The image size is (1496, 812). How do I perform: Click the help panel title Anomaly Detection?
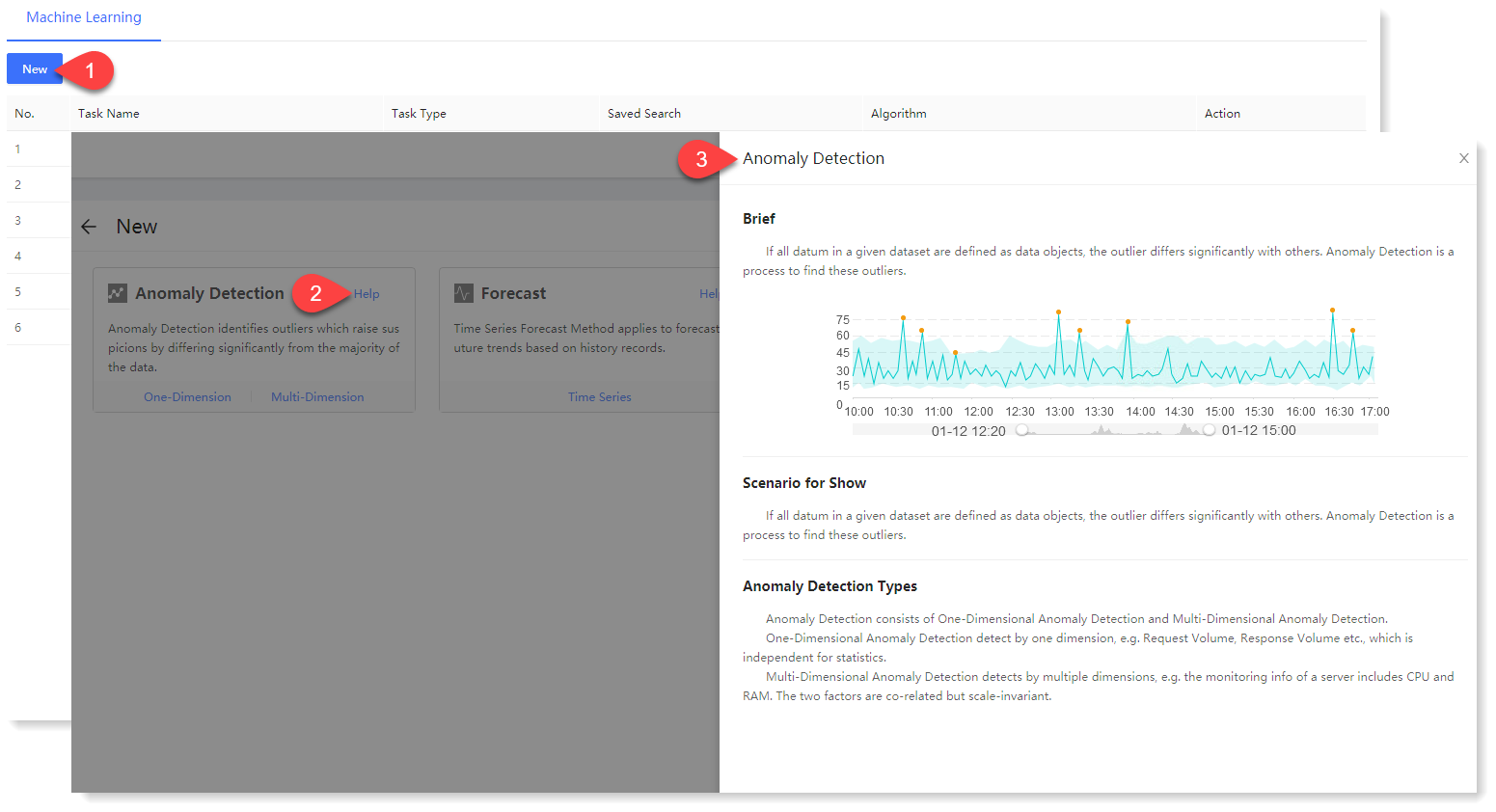[x=813, y=158]
